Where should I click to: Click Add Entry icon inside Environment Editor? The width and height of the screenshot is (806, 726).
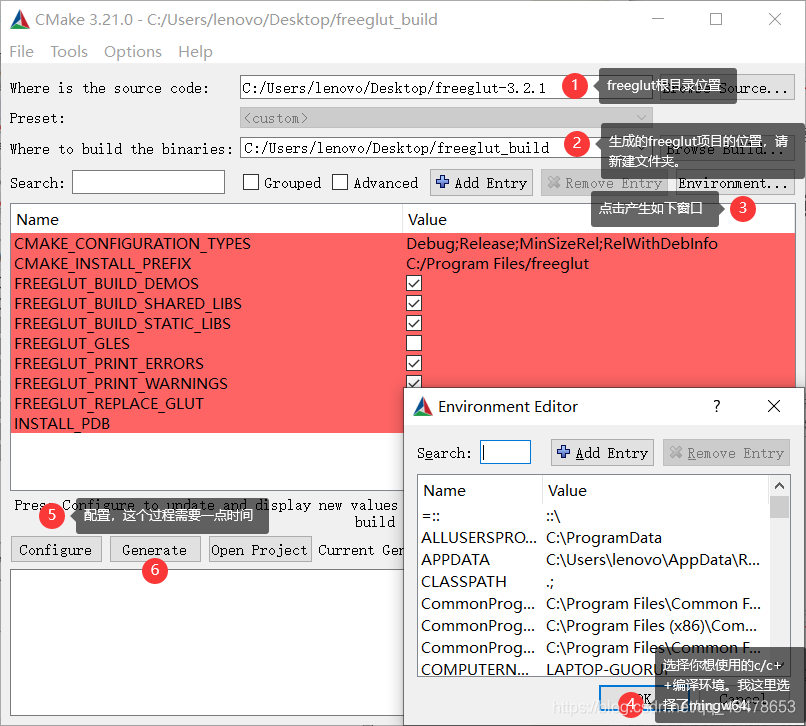tap(562, 452)
